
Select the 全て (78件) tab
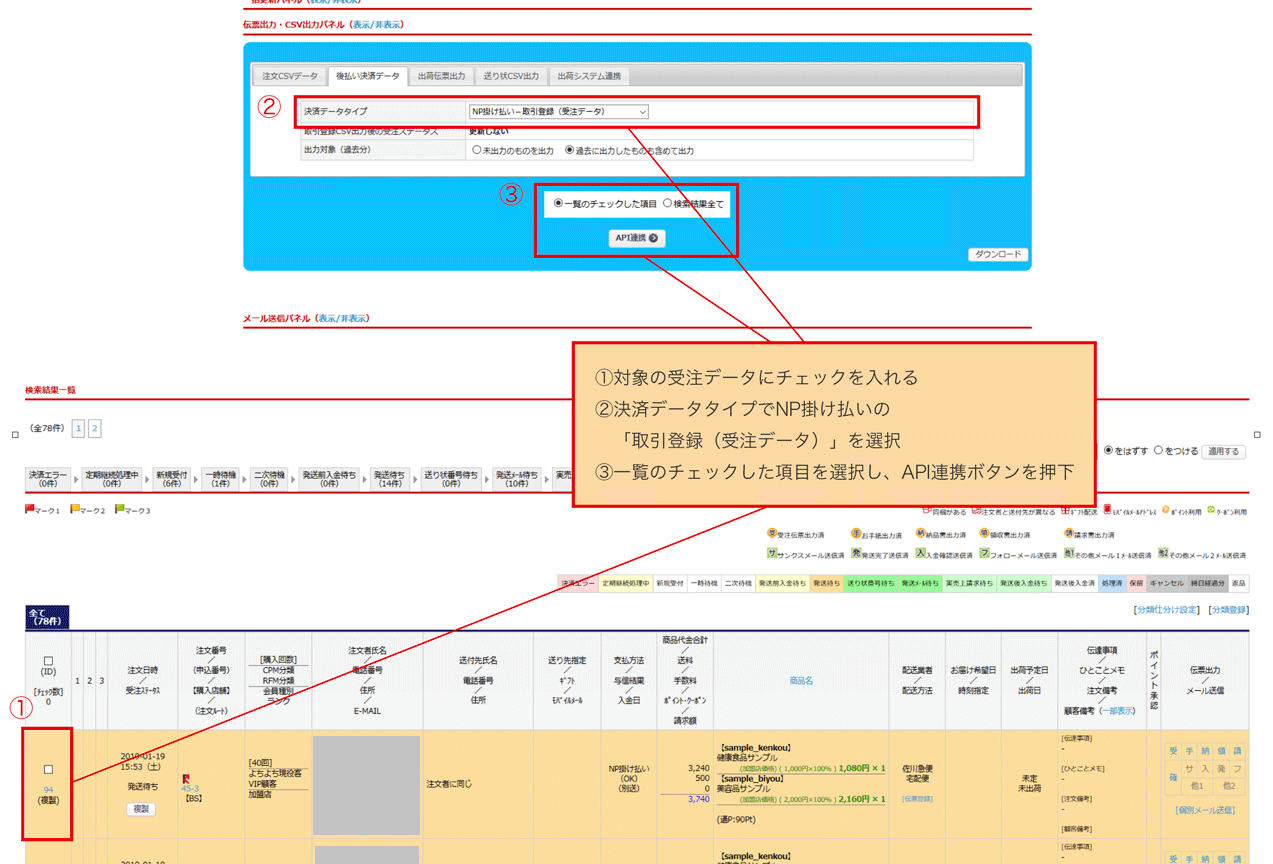coord(47,617)
